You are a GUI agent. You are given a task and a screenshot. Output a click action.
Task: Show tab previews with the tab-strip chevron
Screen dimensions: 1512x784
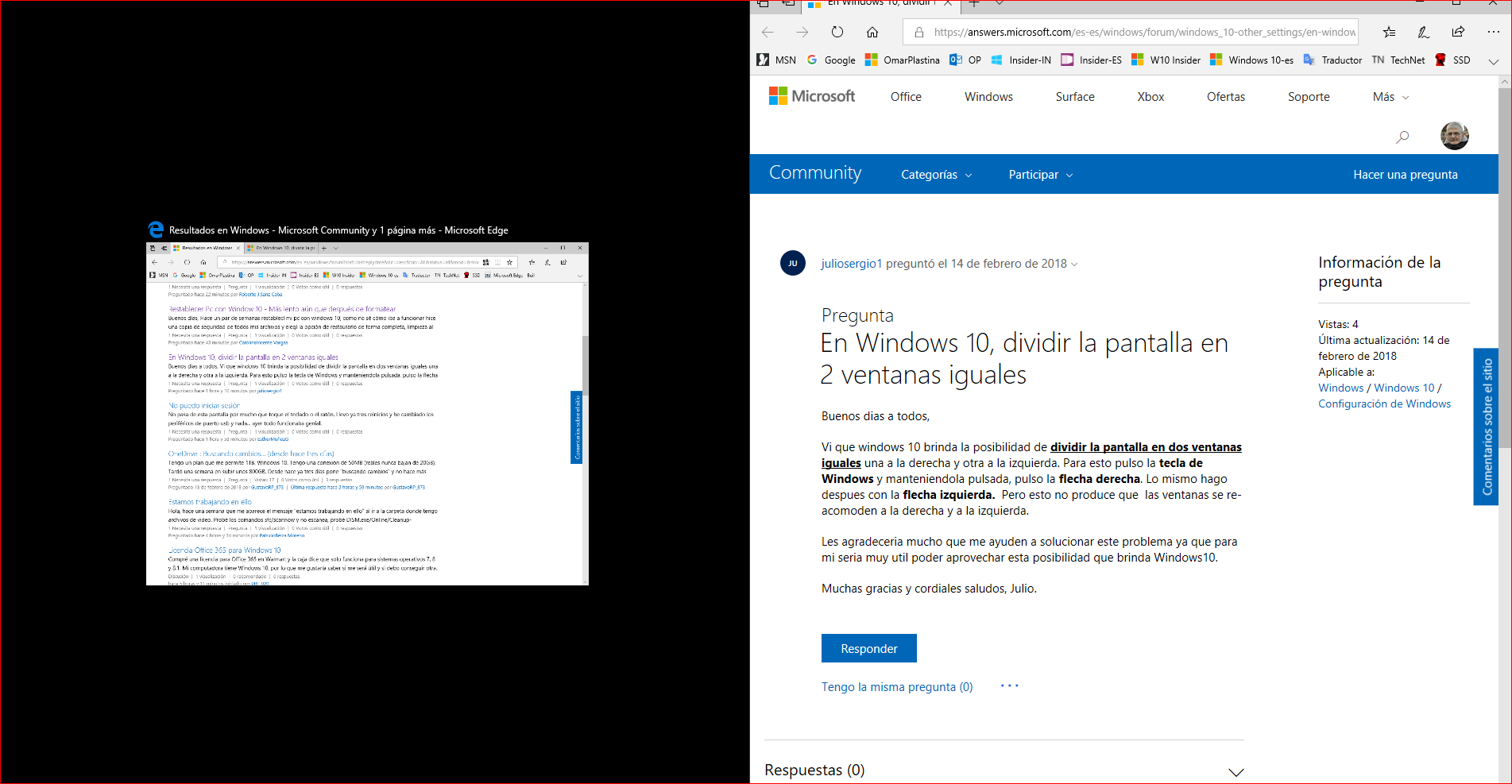tap(1000, 4)
